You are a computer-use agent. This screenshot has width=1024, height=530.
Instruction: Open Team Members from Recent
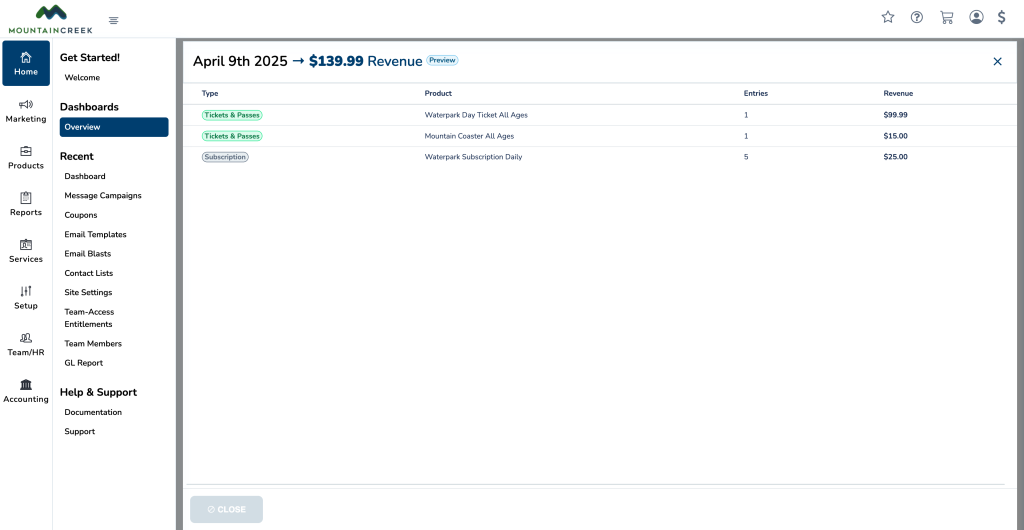point(93,343)
